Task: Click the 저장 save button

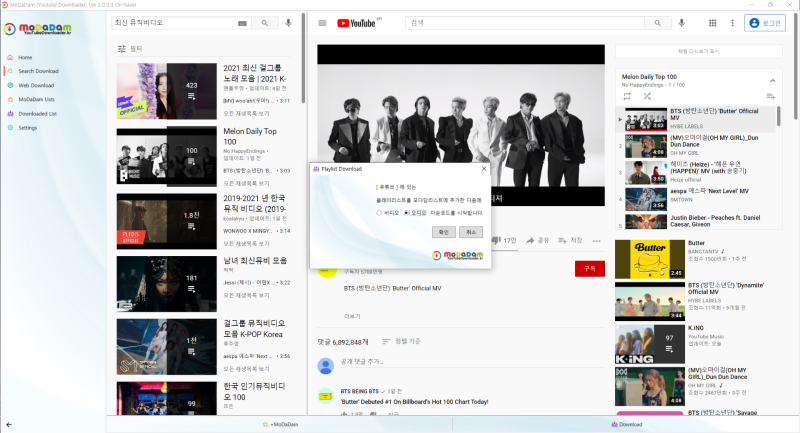Action: (x=570, y=240)
